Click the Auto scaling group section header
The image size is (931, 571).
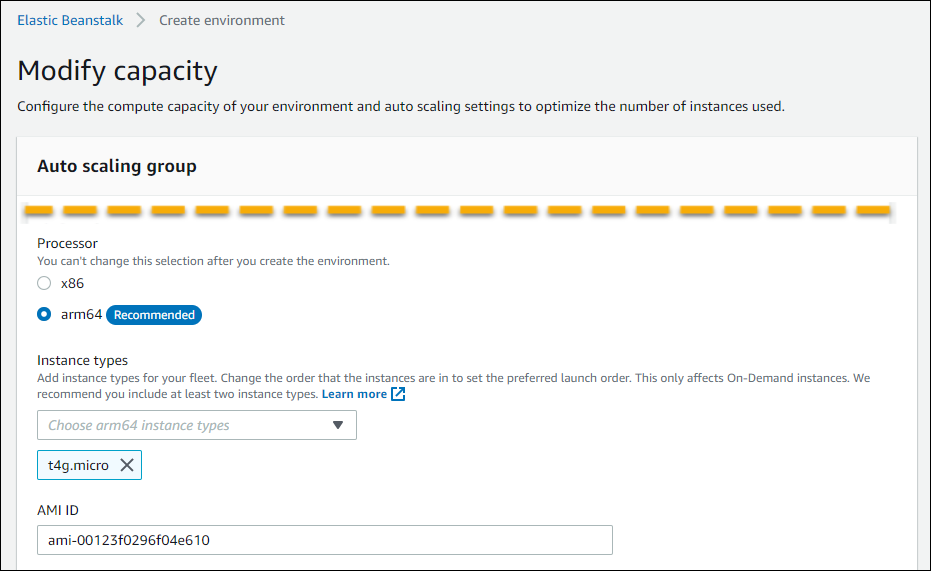pyautogui.click(x=117, y=167)
